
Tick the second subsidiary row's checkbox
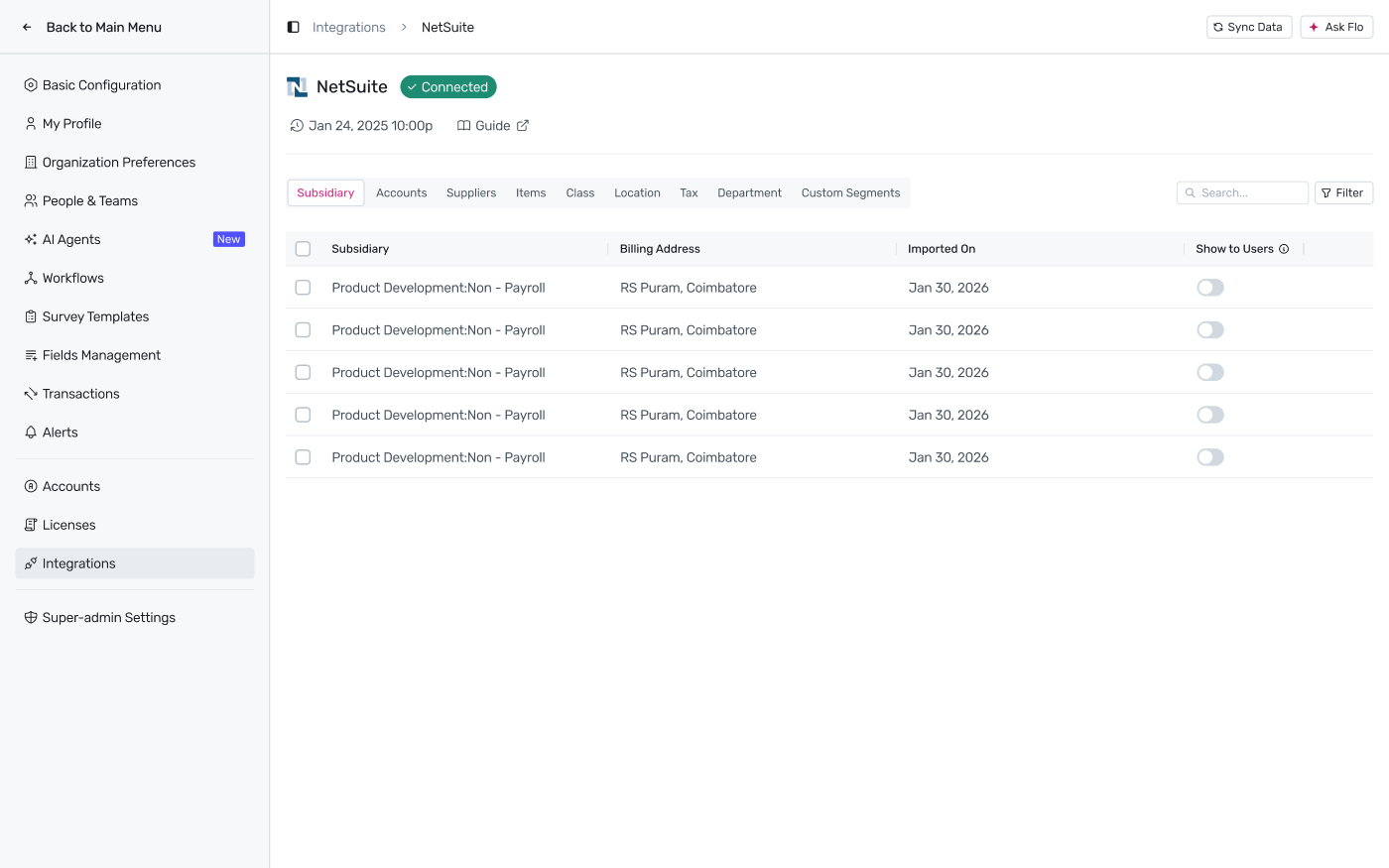click(x=303, y=330)
